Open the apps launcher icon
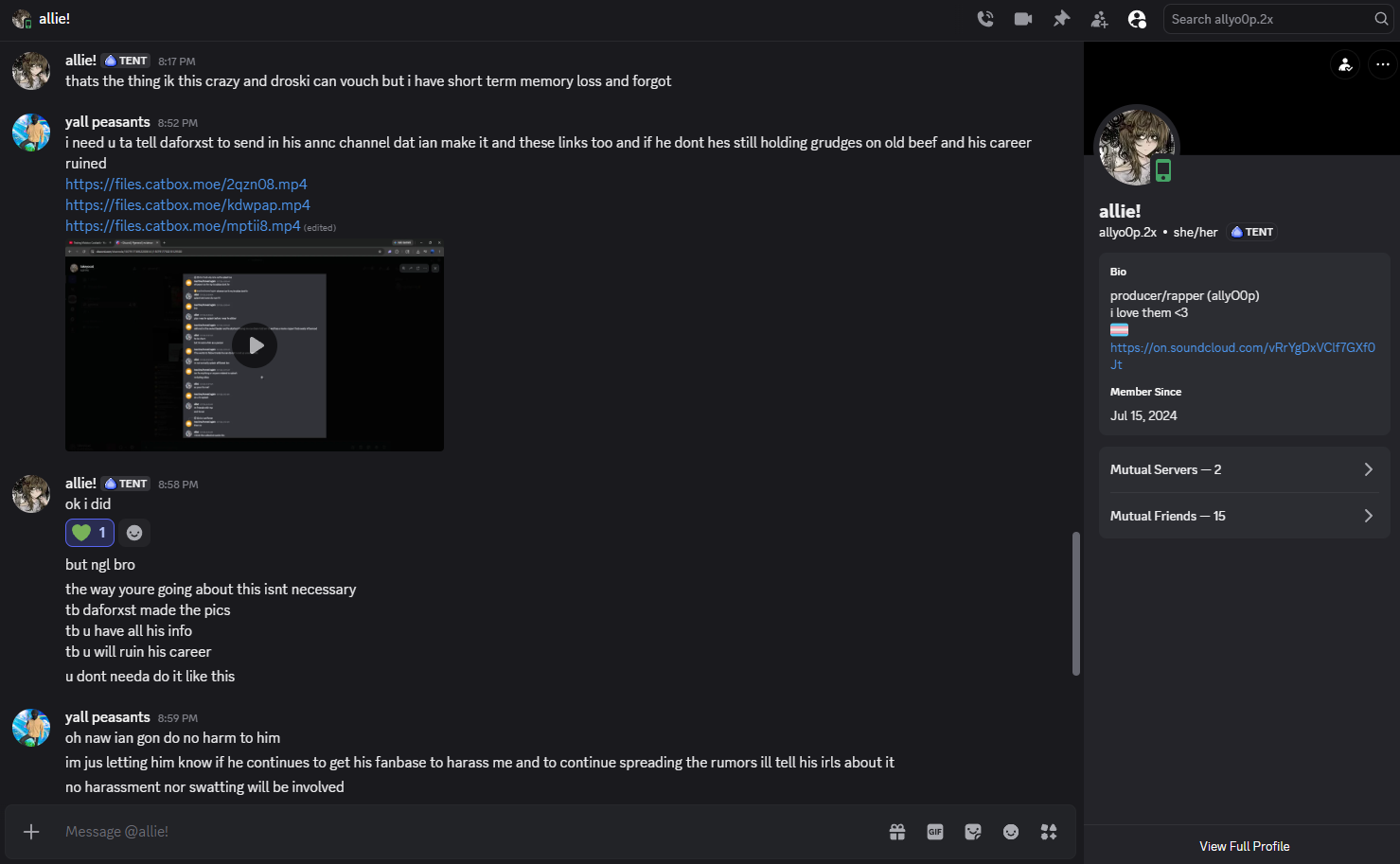The height and width of the screenshot is (864, 1400). (1049, 832)
